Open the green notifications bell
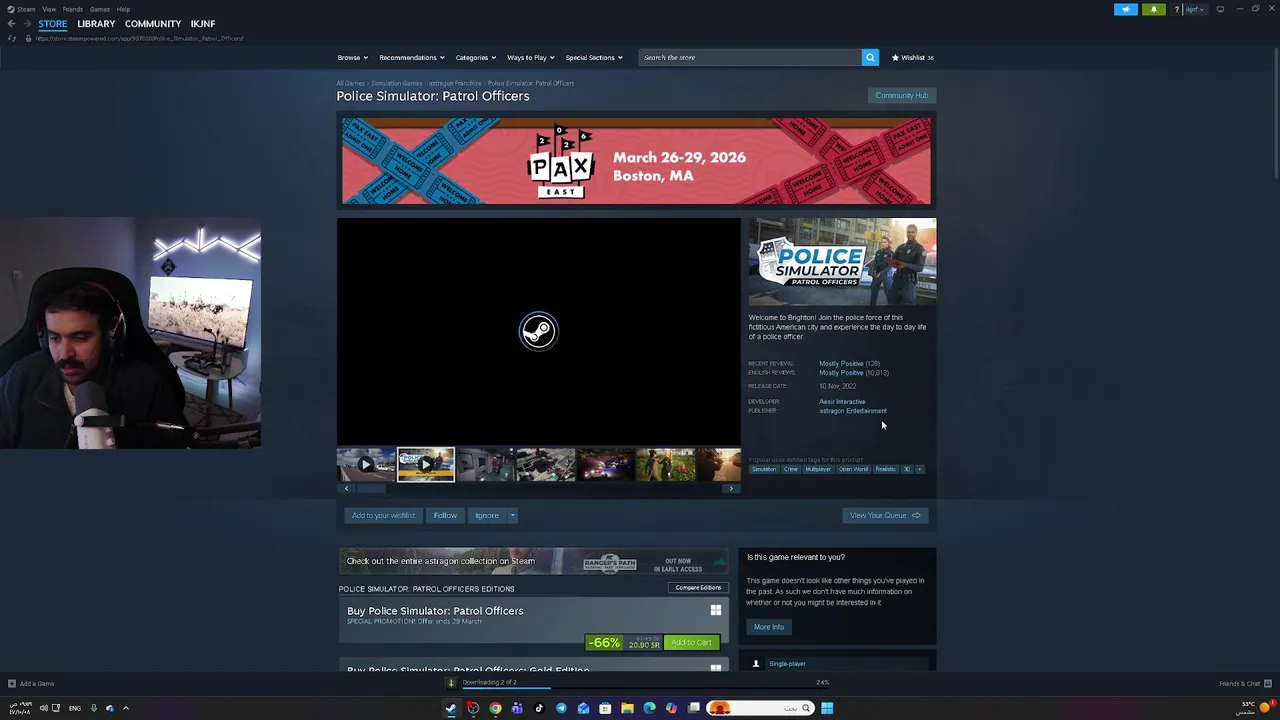The width and height of the screenshot is (1280, 720). pyautogui.click(x=1153, y=9)
